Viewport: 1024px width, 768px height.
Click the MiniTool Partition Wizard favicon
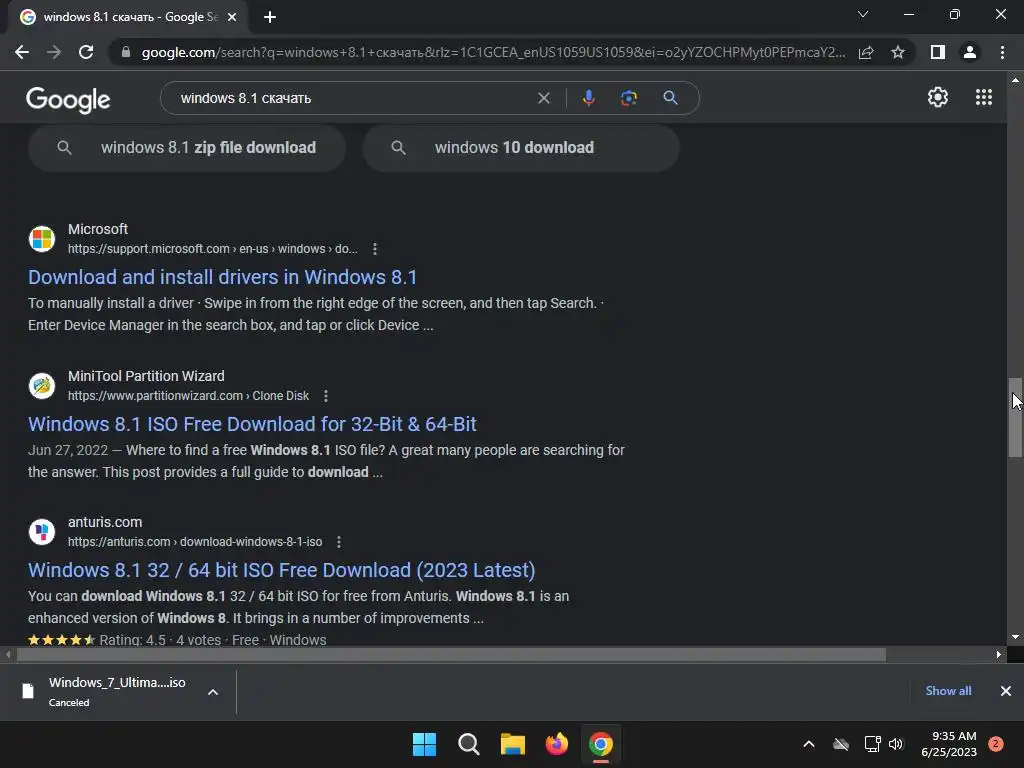[42, 385]
